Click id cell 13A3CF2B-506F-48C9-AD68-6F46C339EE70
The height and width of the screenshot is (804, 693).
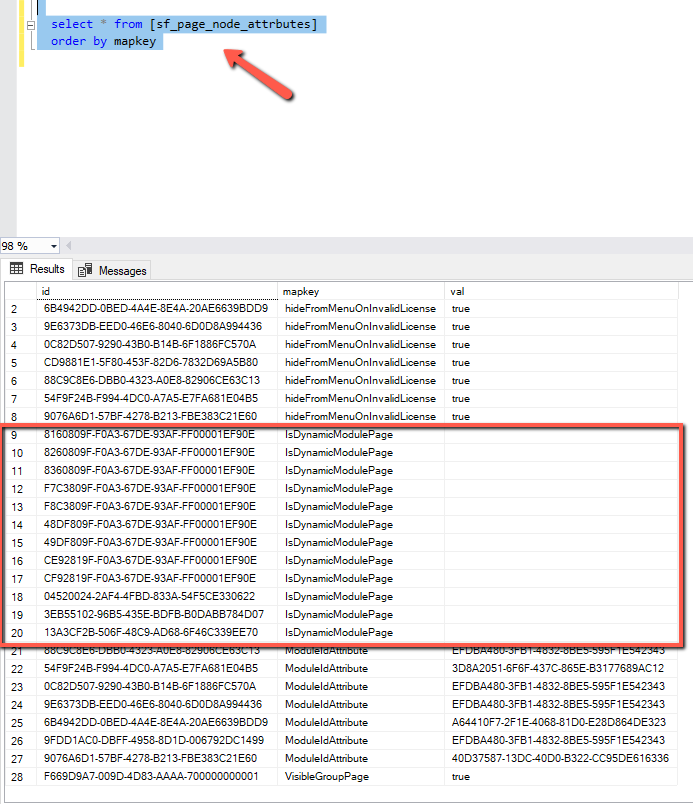pos(157,632)
